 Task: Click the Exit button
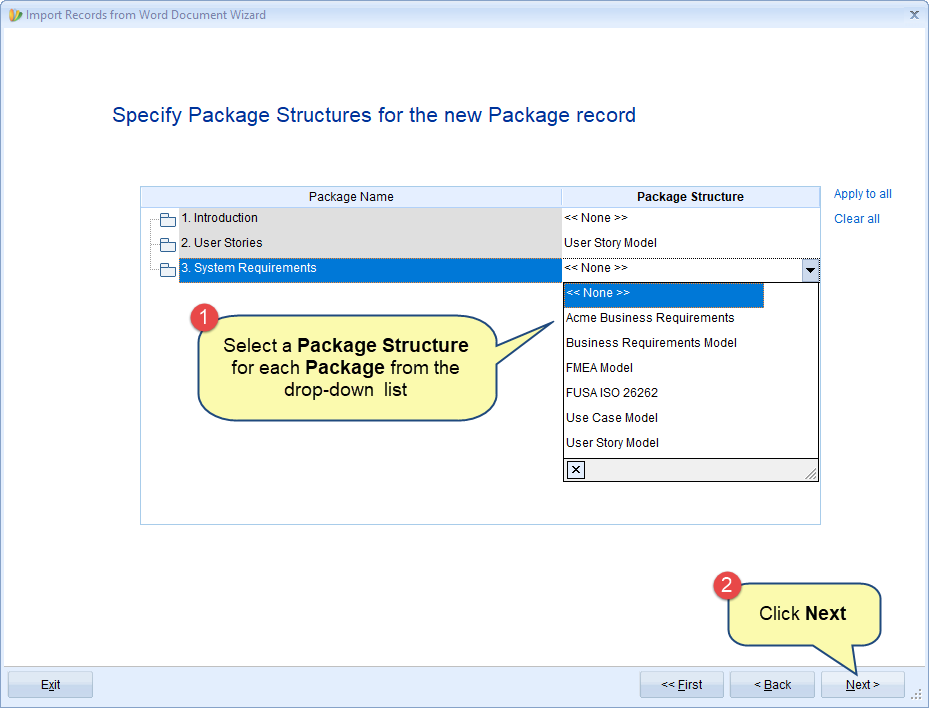pyautogui.click(x=50, y=685)
